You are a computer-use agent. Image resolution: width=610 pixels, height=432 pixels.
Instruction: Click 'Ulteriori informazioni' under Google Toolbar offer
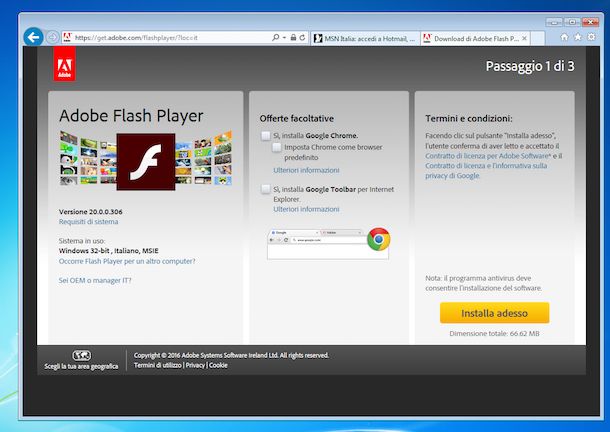(x=306, y=209)
